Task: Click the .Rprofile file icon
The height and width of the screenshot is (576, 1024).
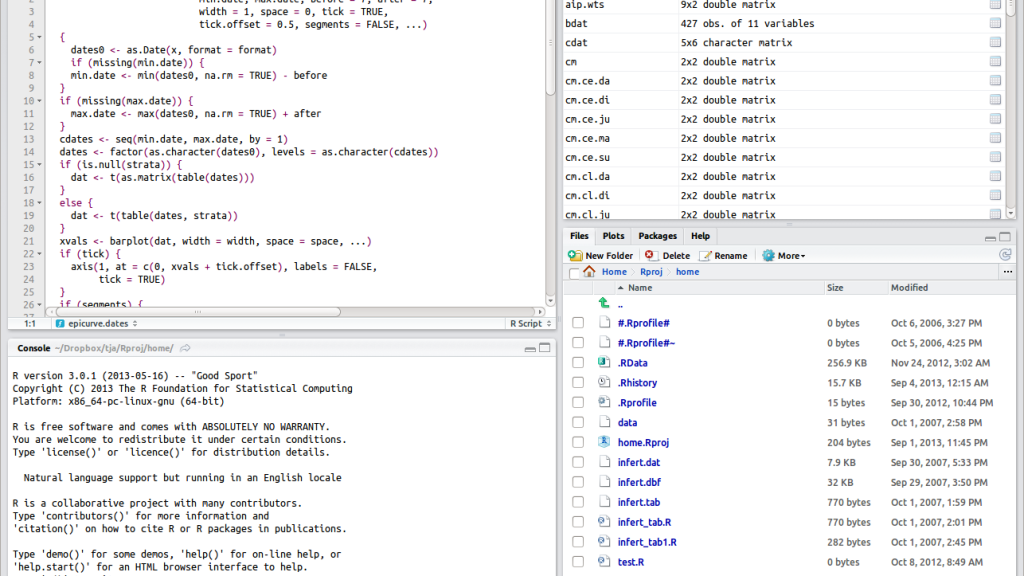Action: click(x=604, y=402)
